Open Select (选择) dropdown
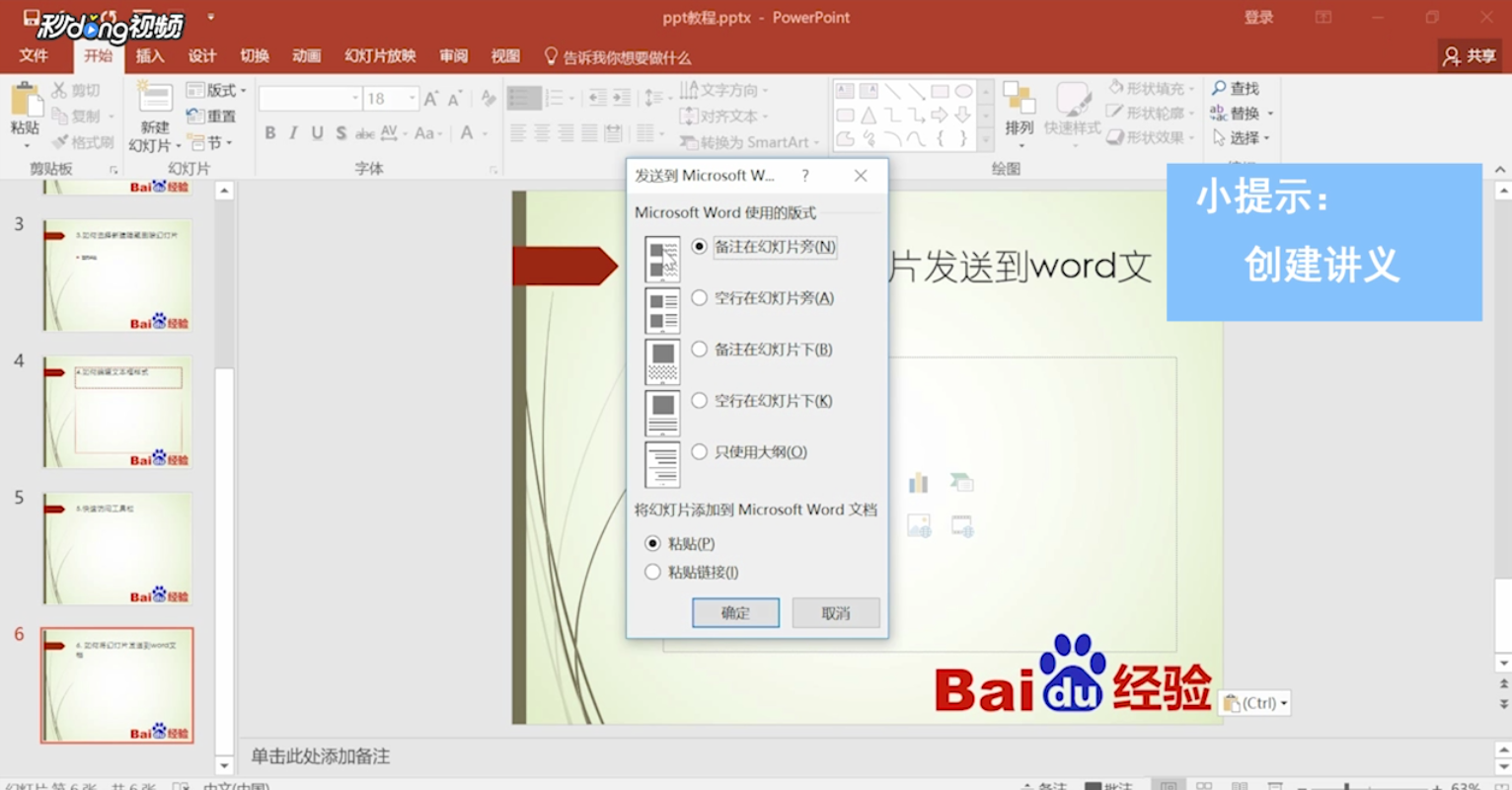1512x790 pixels. pyautogui.click(x=1266, y=138)
